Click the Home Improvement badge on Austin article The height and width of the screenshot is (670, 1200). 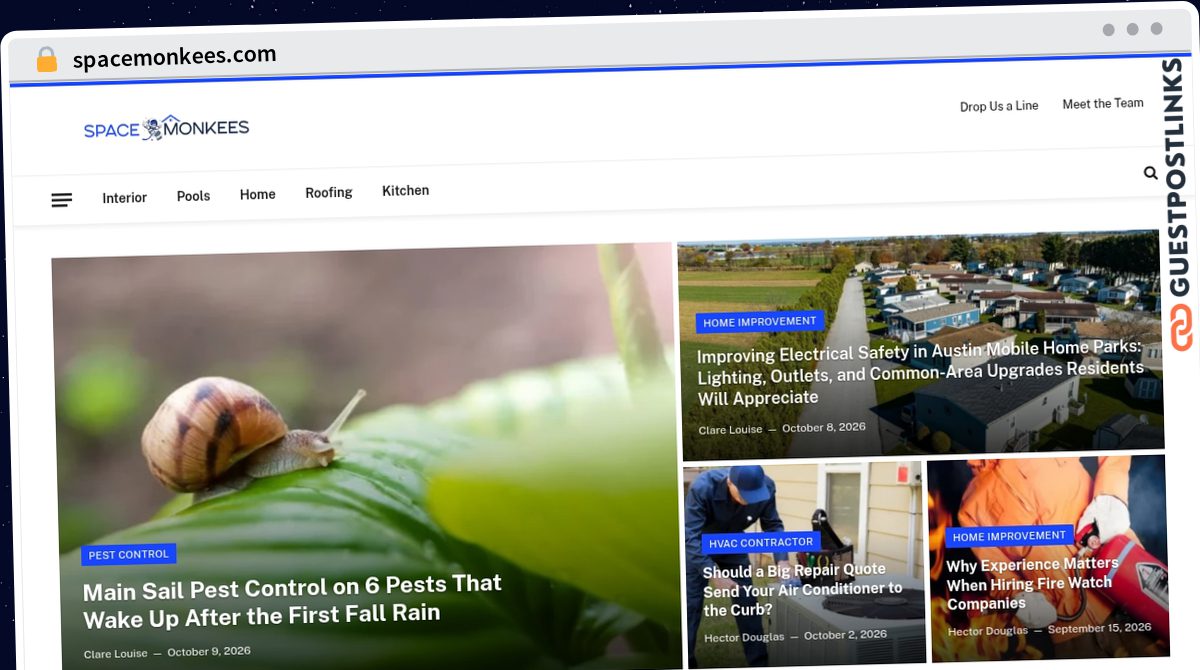(x=760, y=322)
